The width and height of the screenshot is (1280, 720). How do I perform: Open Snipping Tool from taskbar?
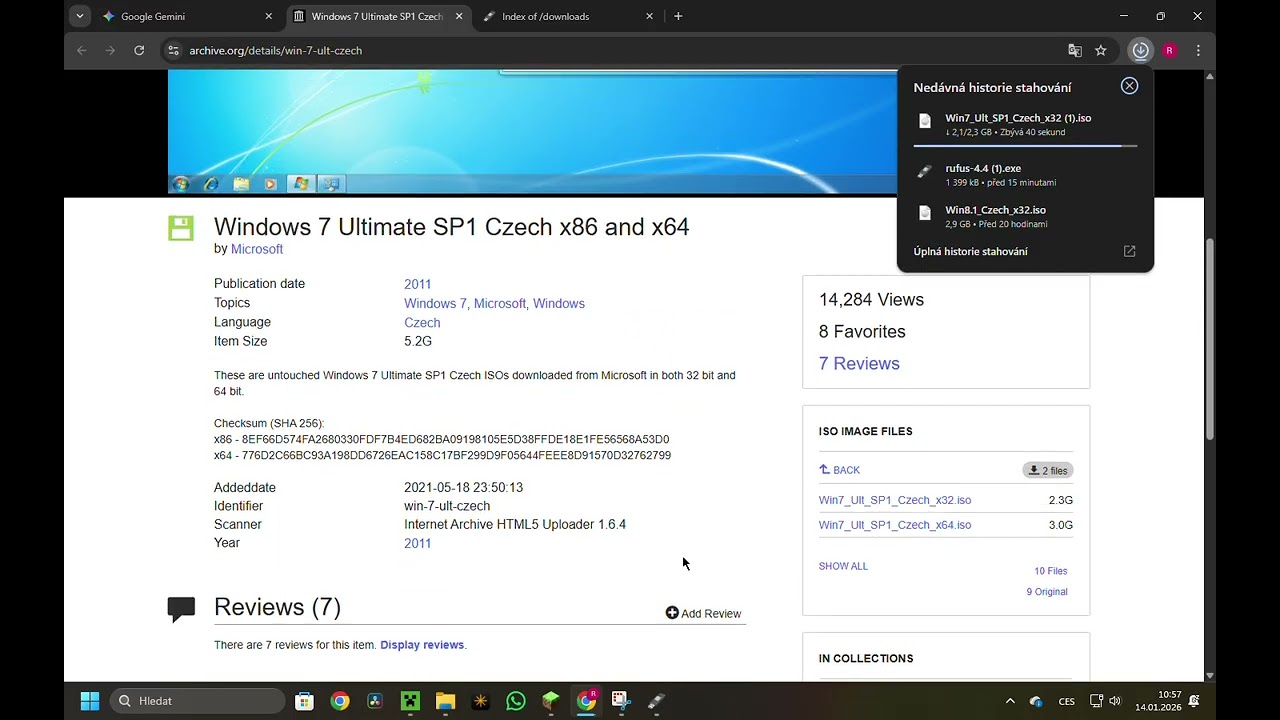[621, 701]
